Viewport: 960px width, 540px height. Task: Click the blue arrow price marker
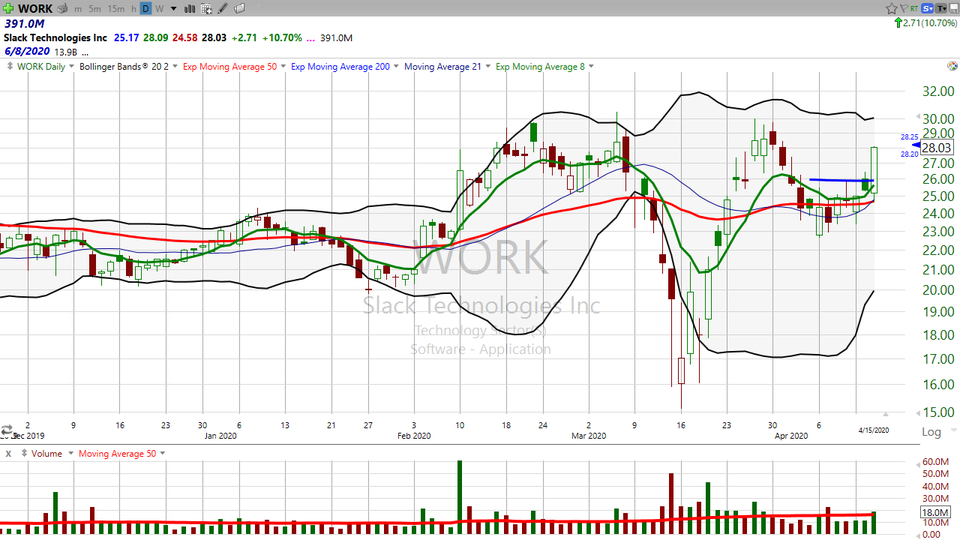[916, 146]
